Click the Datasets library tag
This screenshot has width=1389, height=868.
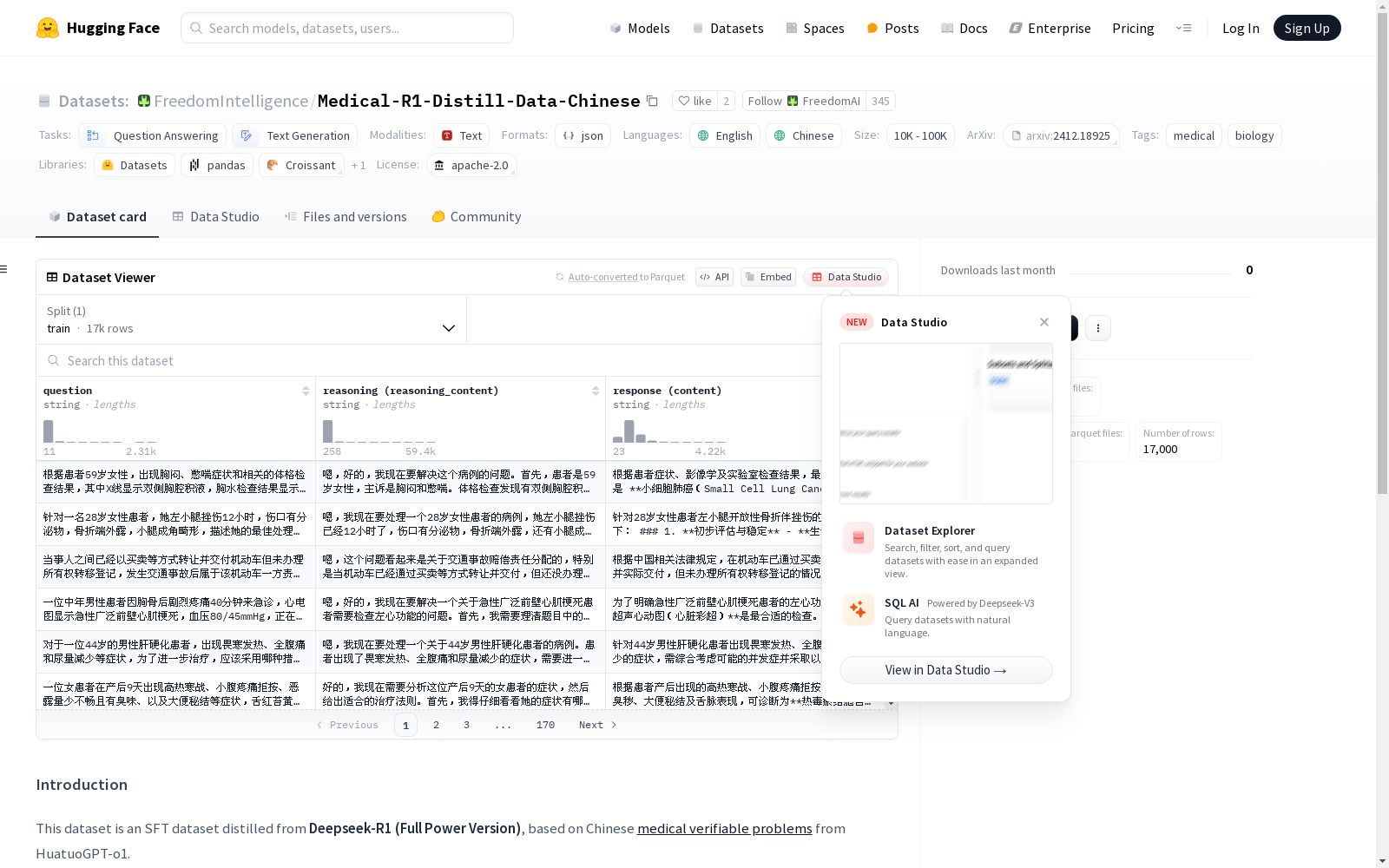[135, 165]
